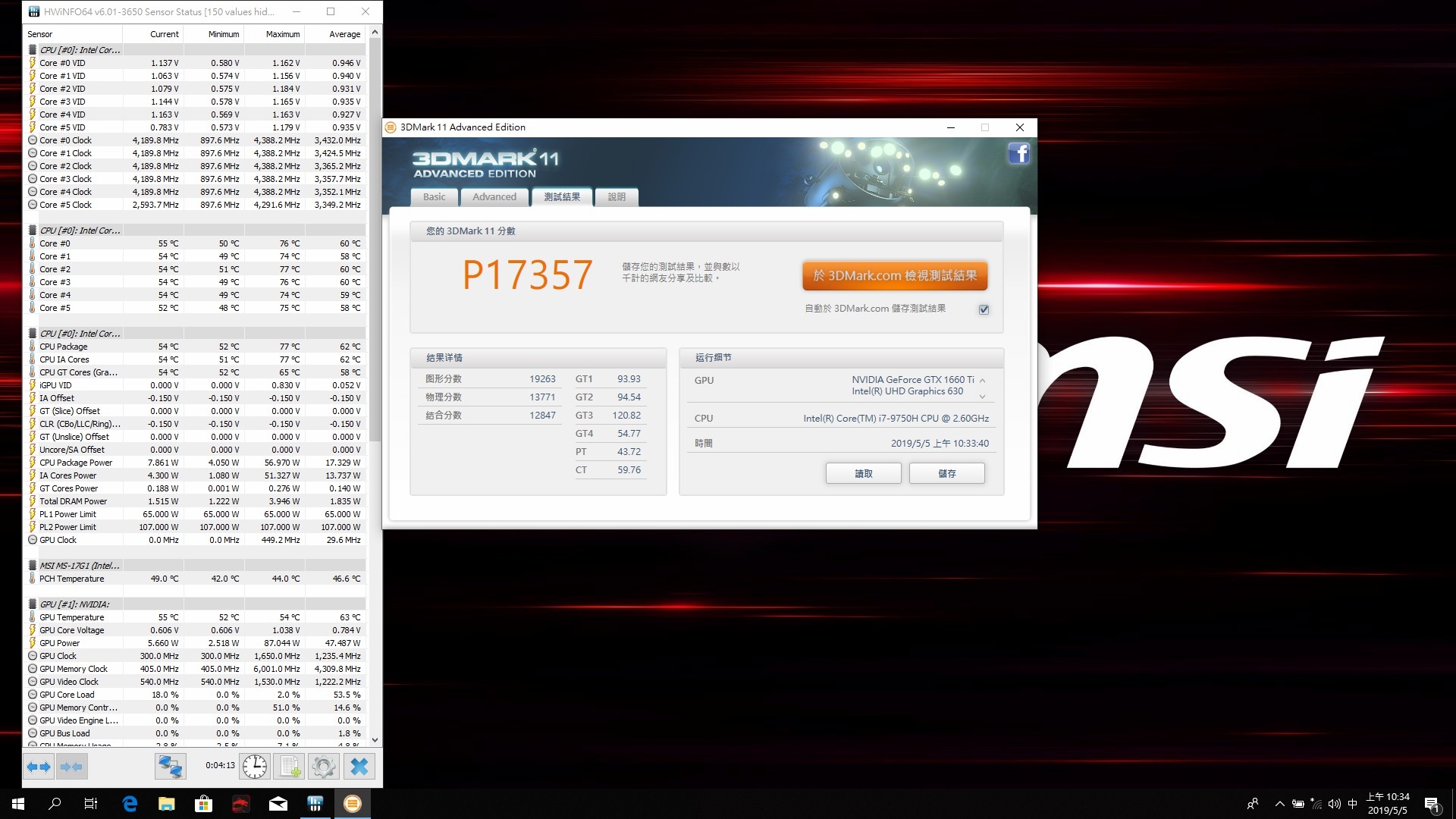Viewport: 1456px width, 819px height.
Task: Show hidden tray icons chevron
Action: 1280,804
